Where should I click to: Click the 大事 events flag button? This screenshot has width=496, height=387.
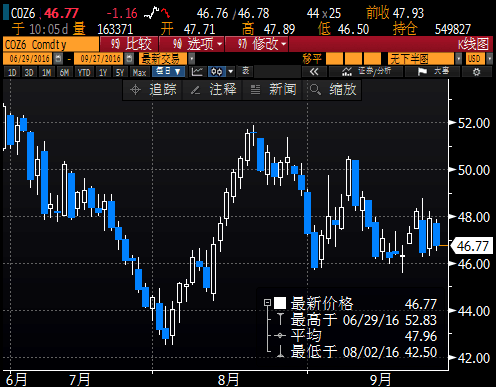(x=432, y=72)
